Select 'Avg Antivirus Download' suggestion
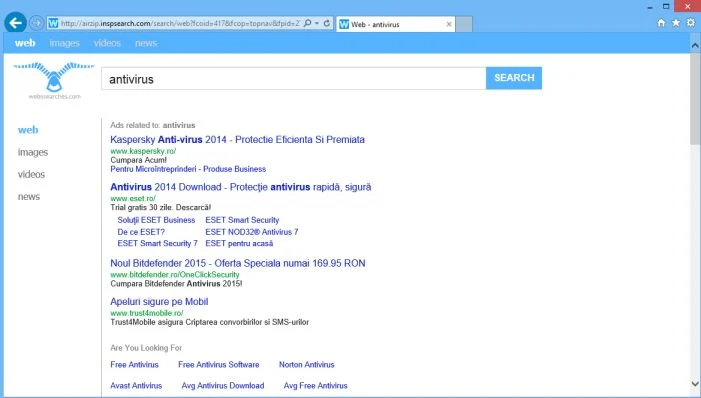 (223, 385)
